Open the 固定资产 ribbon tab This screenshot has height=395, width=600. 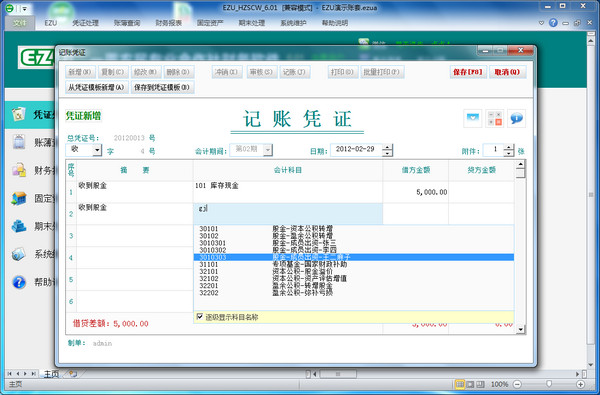click(210, 23)
